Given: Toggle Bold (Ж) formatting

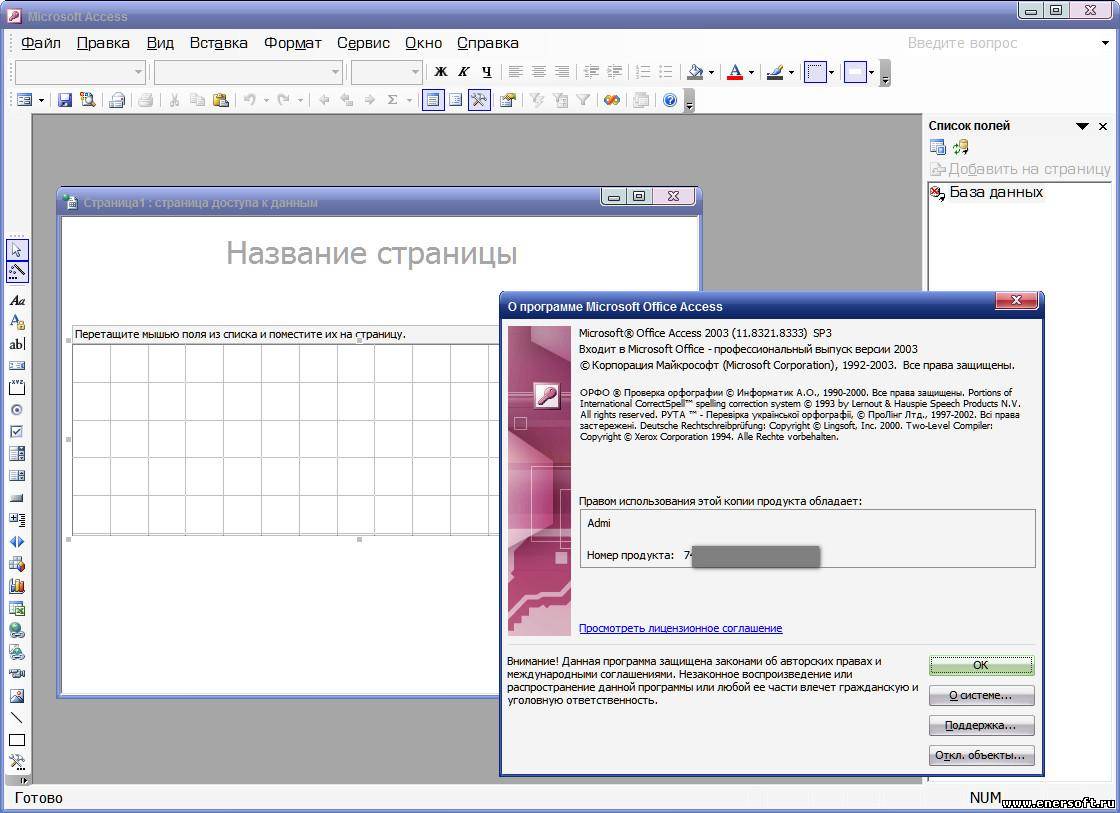Looking at the screenshot, I should click(x=441, y=71).
